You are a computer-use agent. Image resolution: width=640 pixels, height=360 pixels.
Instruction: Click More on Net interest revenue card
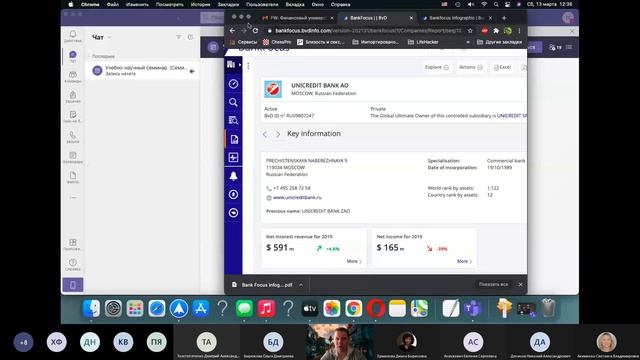[x=354, y=261]
